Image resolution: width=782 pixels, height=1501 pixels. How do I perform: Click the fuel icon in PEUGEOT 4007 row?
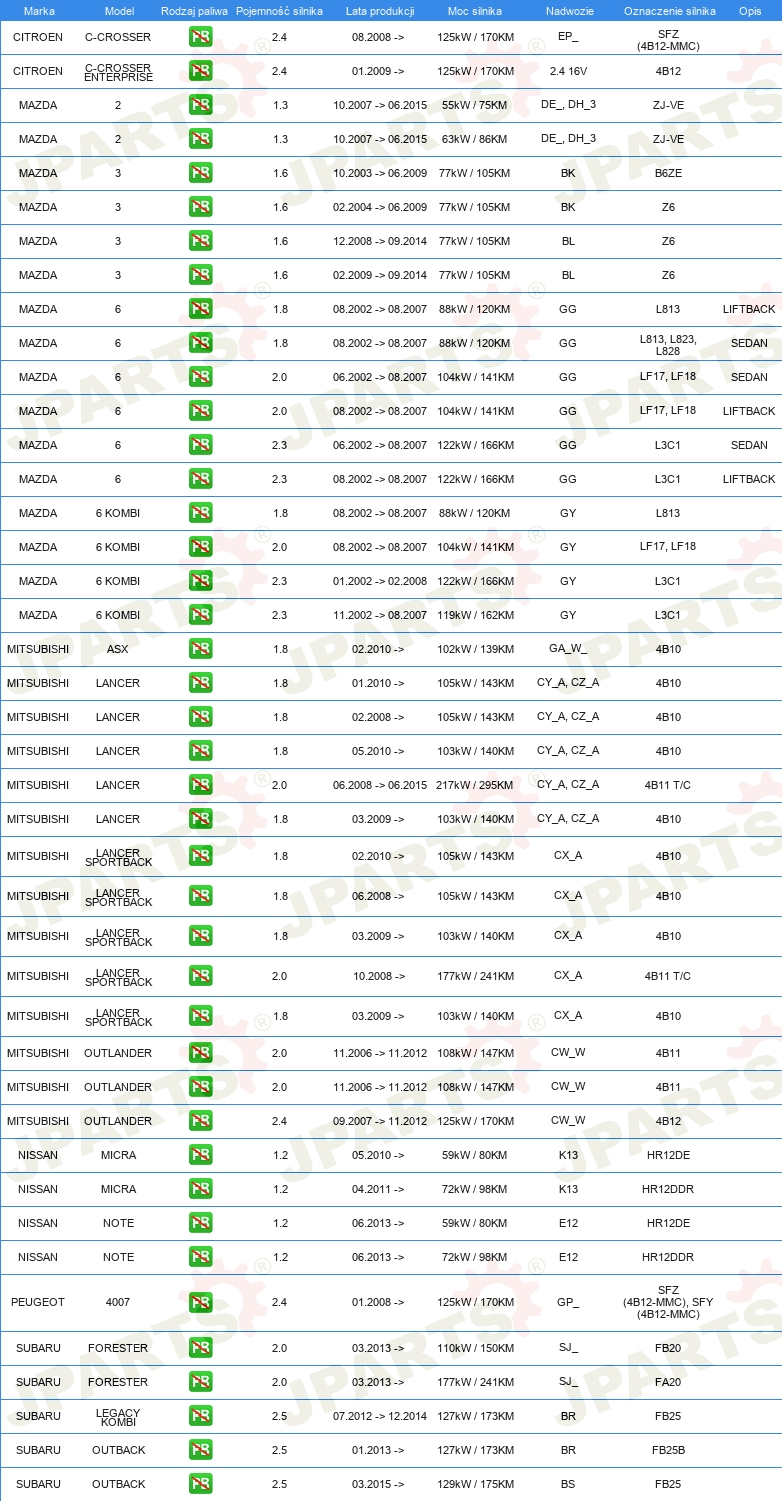[200, 1302]
